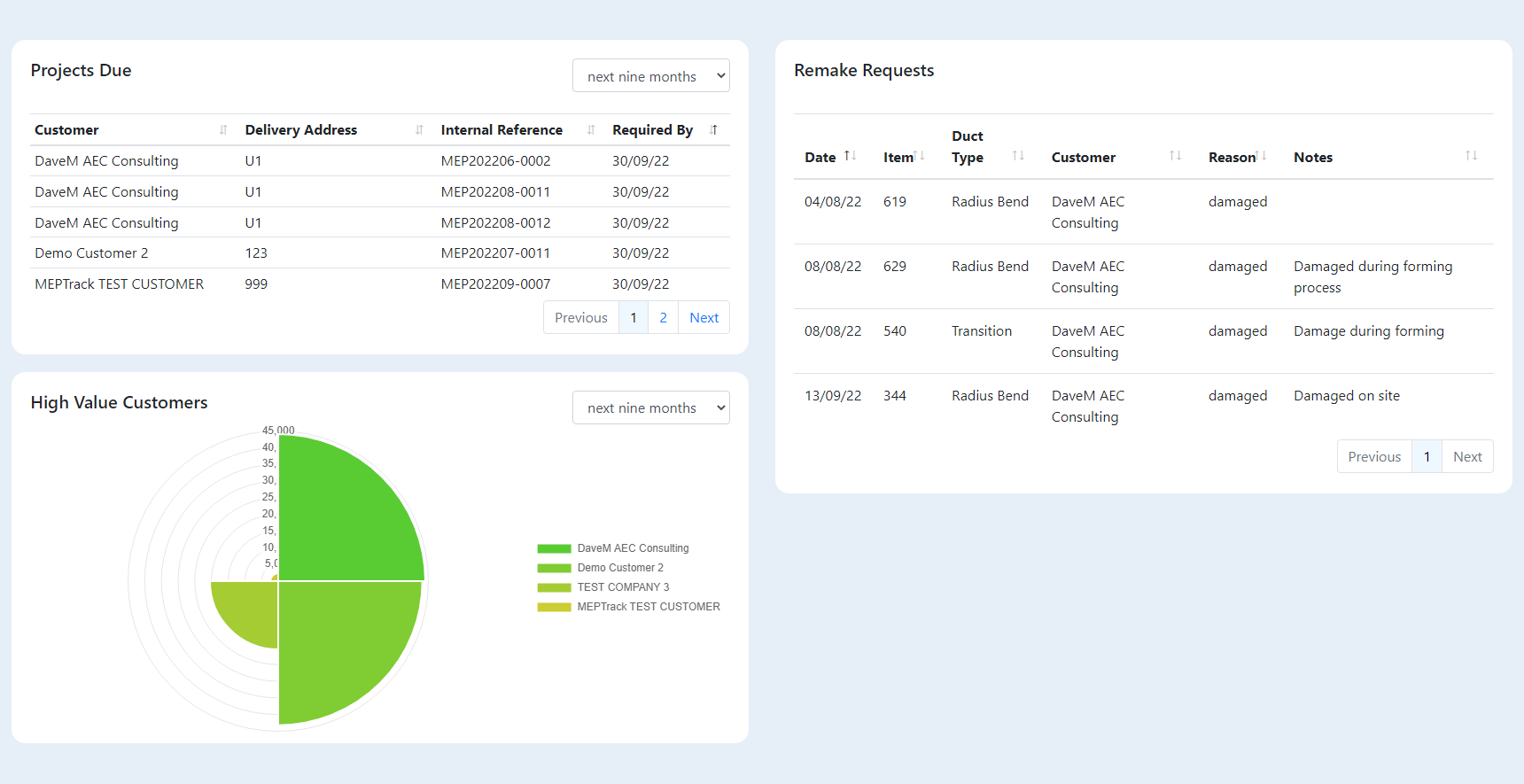Hide Demo Customer 2 in chart legend
Screen dimensions: 1524x784
pyautogui.click(x=619, y=568)
